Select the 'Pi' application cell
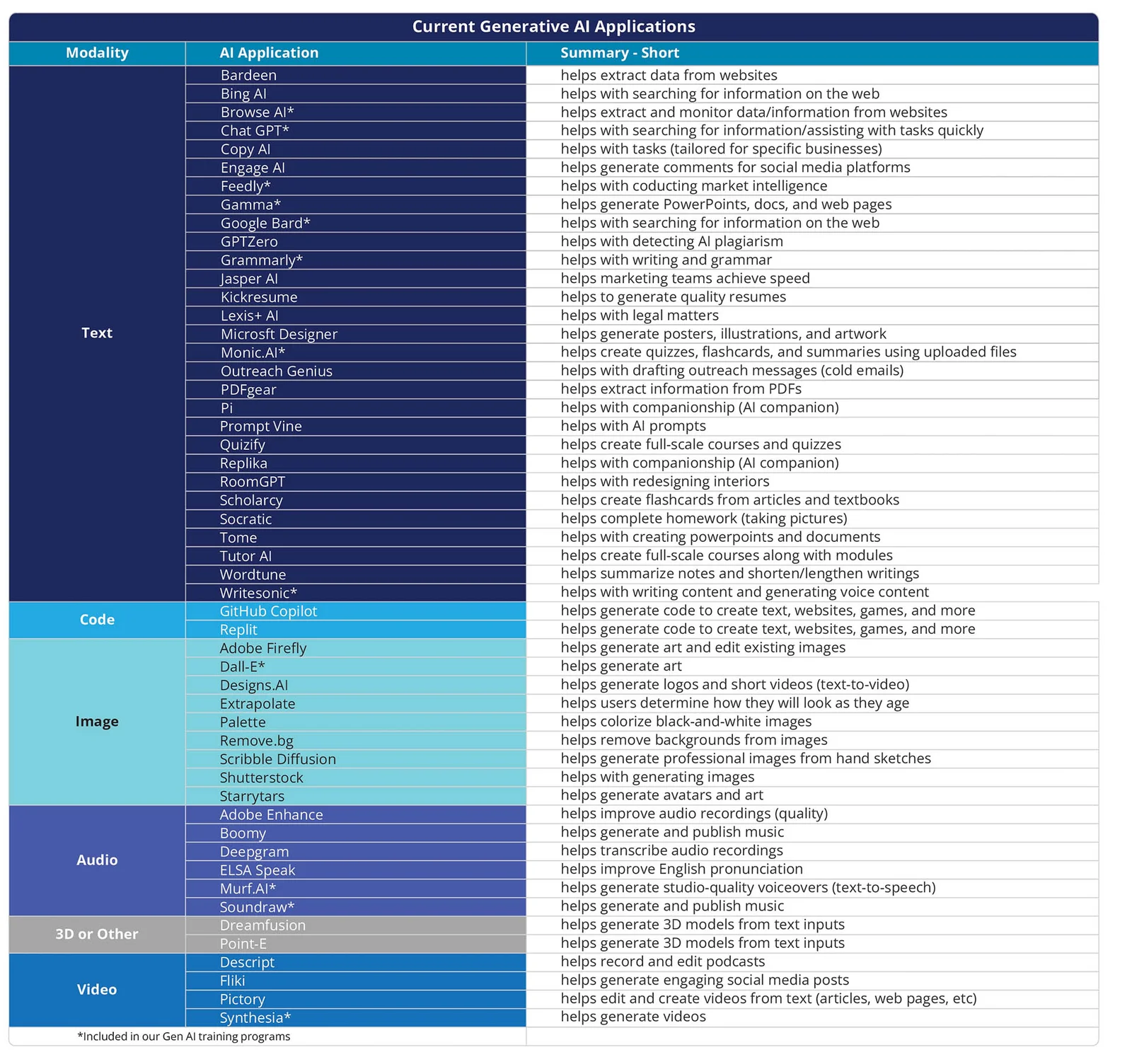1132x1064 pixels. coord(356,407)
